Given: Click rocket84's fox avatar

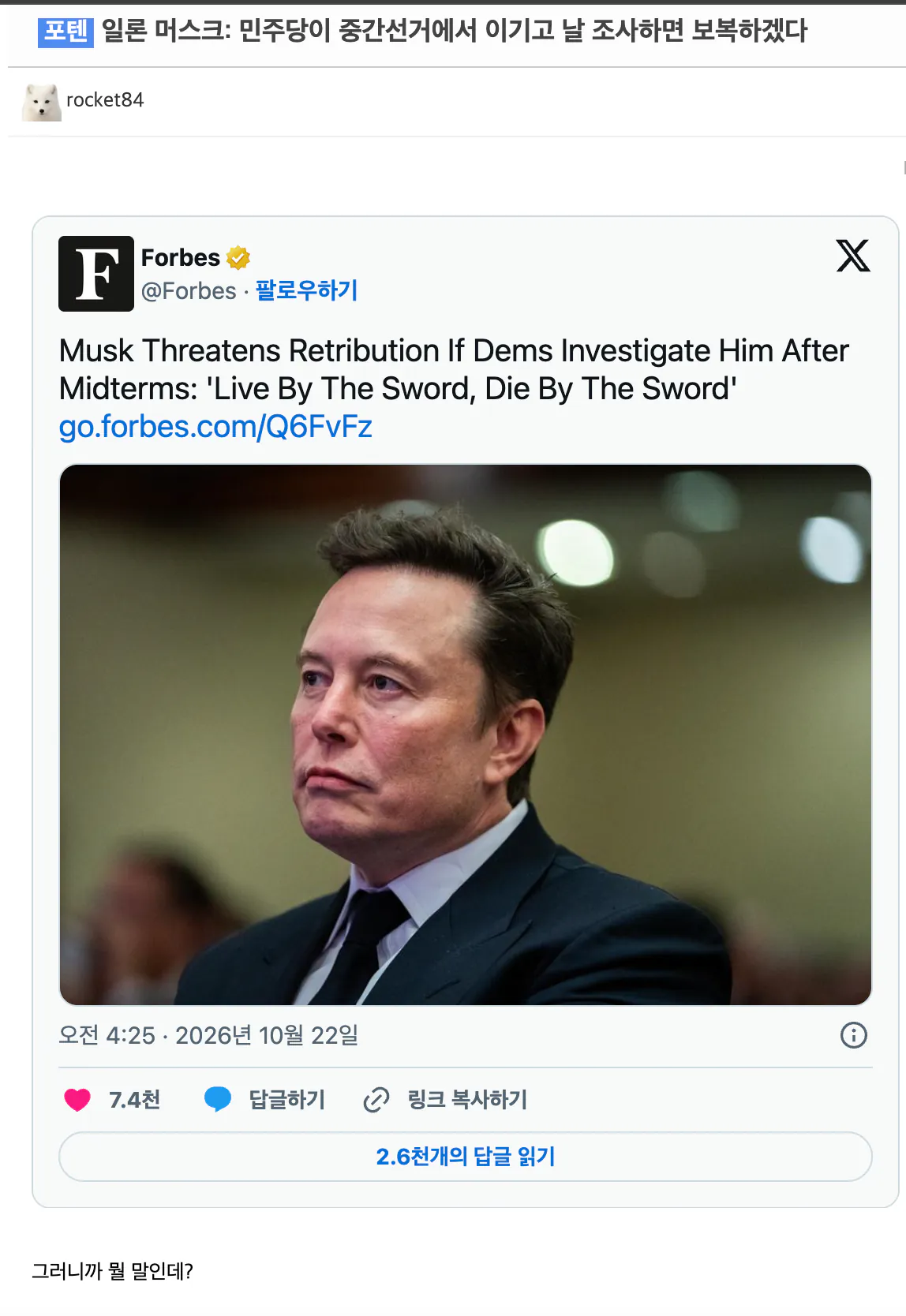Looking at the screenshot, I should pyautogui.click(x=41, y=102).
